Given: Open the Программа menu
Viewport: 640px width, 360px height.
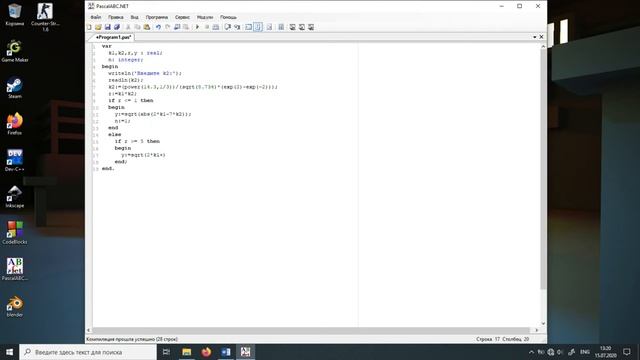Looking at the screenshot, I should pos(157,17).
